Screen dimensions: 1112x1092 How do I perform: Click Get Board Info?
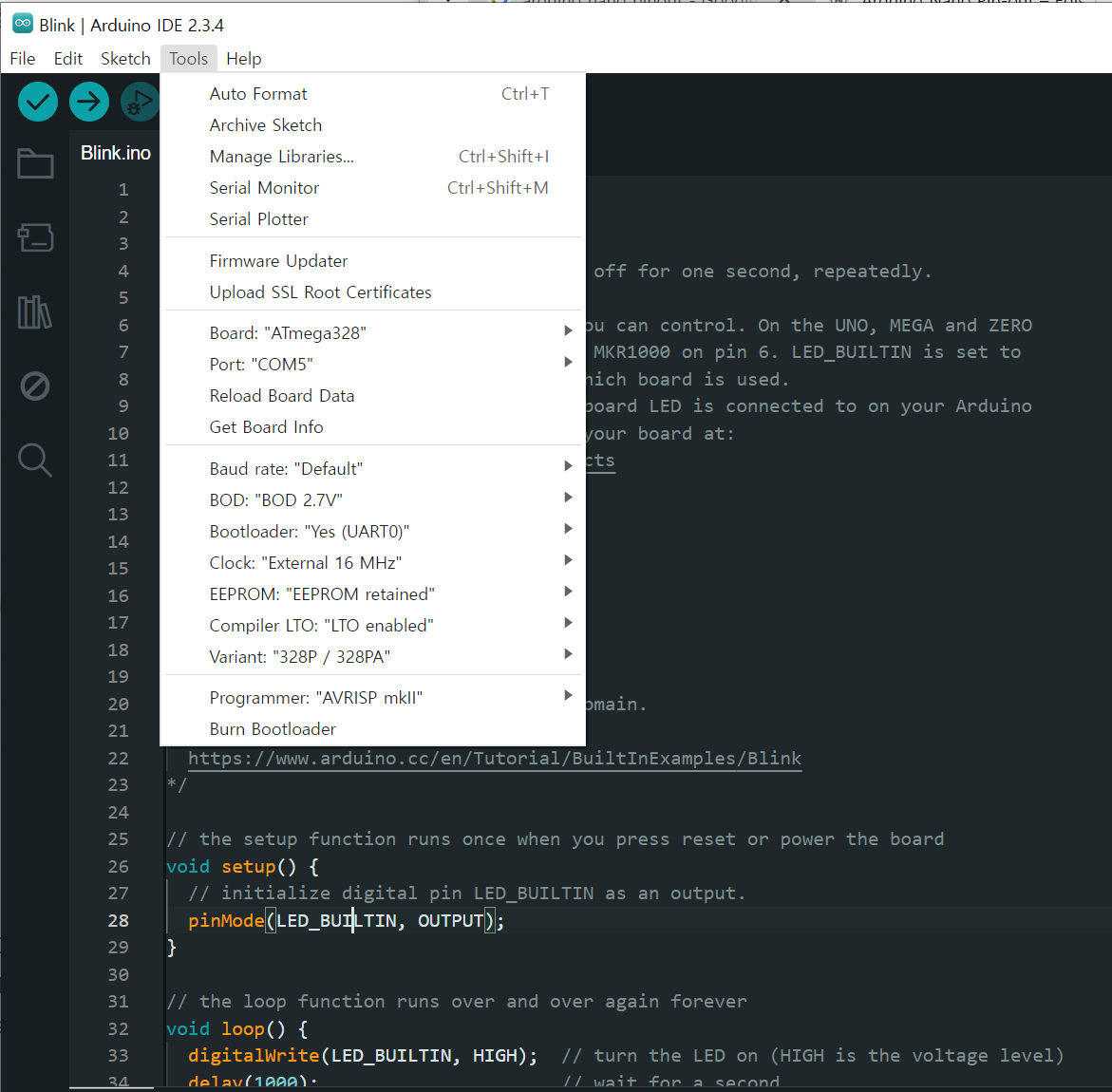click(373, 426)
